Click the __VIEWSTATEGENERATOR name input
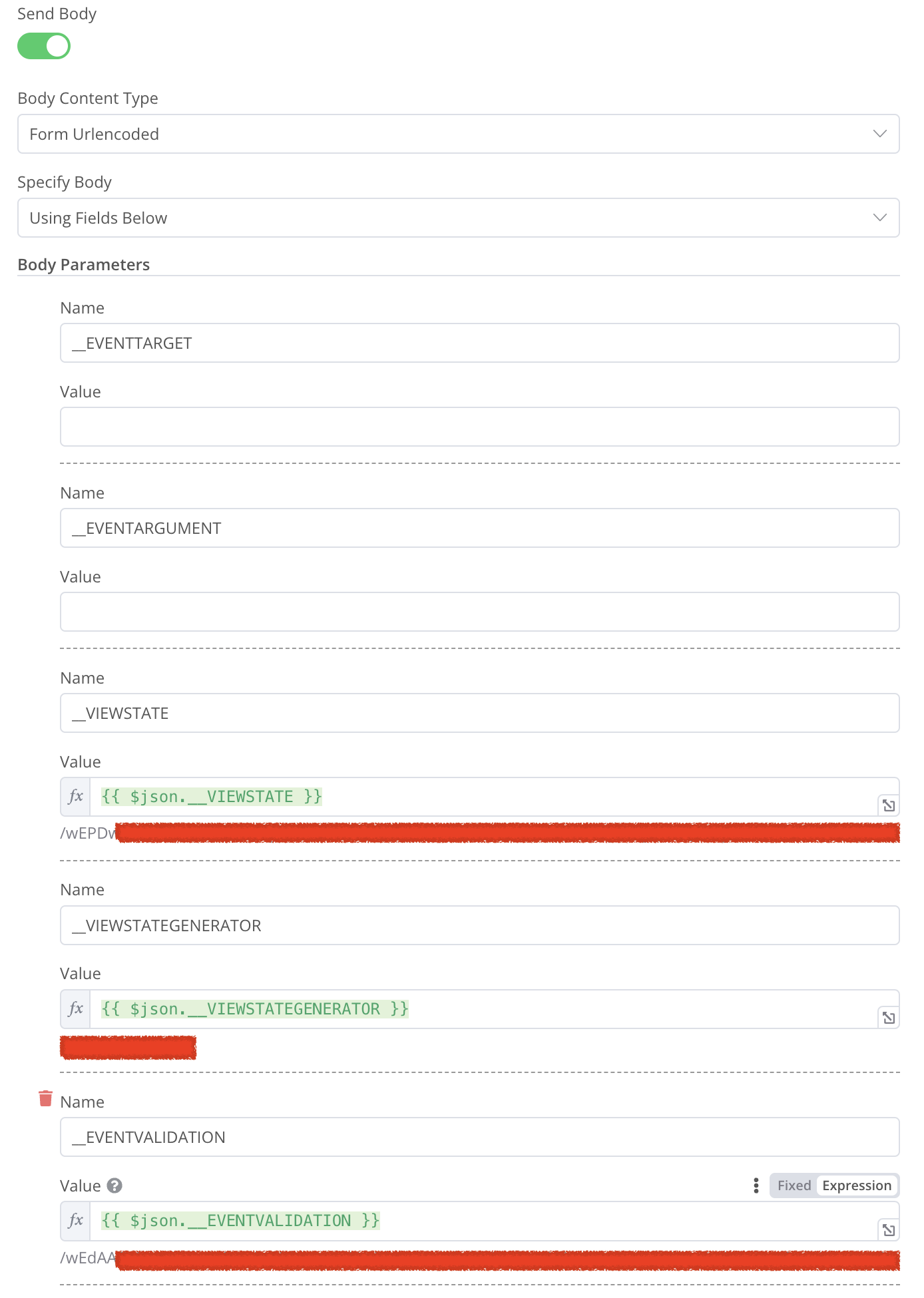Screen dimensions: 924x1298 coord(479,925)
